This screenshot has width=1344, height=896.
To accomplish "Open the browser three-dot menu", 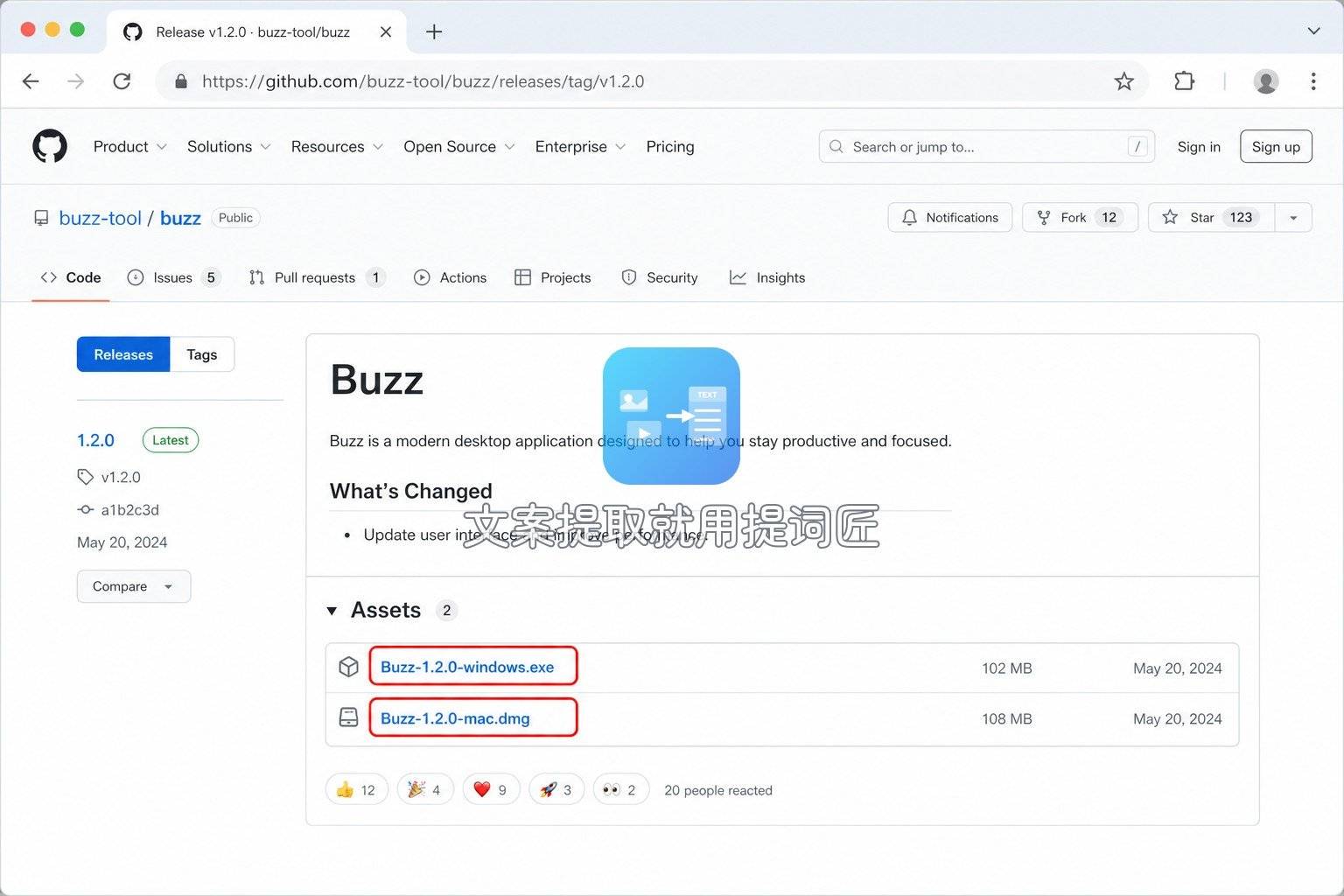I will [1313, 81].
